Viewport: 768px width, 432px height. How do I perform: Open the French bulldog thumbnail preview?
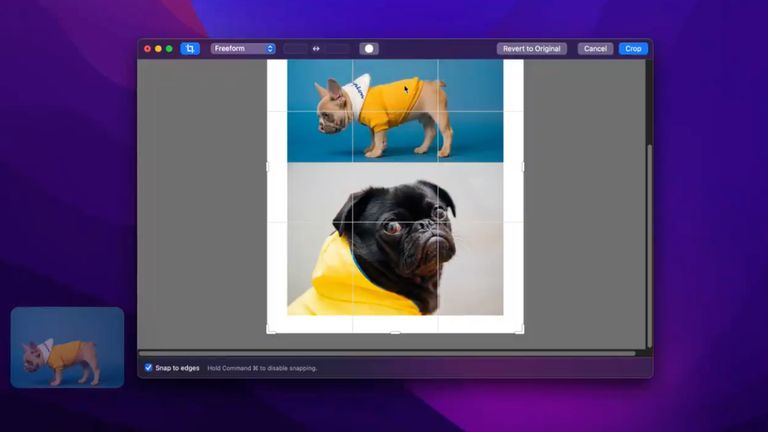tap(67, 347)
